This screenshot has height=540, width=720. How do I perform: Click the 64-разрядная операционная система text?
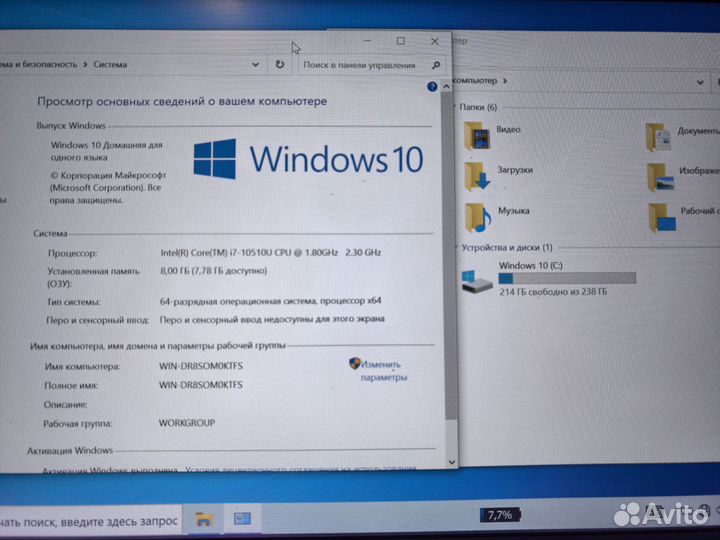[x=270, y=301]
